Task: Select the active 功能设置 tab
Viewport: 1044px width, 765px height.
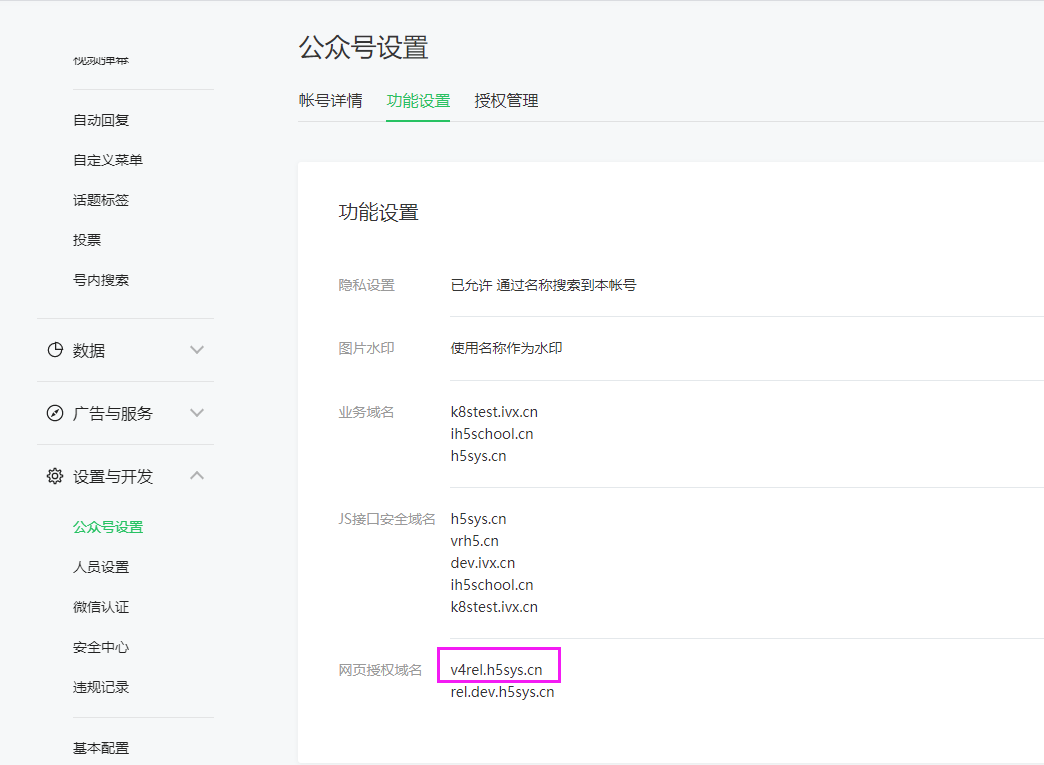Action: point(418,101)
